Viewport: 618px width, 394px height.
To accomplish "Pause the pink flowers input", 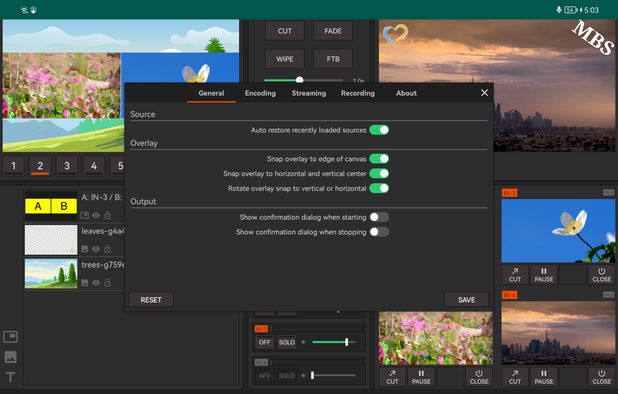I will click(x=421, y=377).
